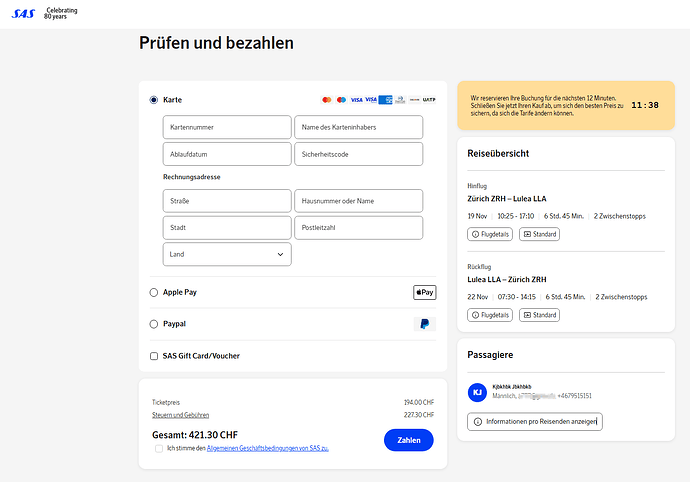690x482 pixels.
Task: Tick the SAS Gift Card/Voucher checkbox
Action: click(154, 356)
